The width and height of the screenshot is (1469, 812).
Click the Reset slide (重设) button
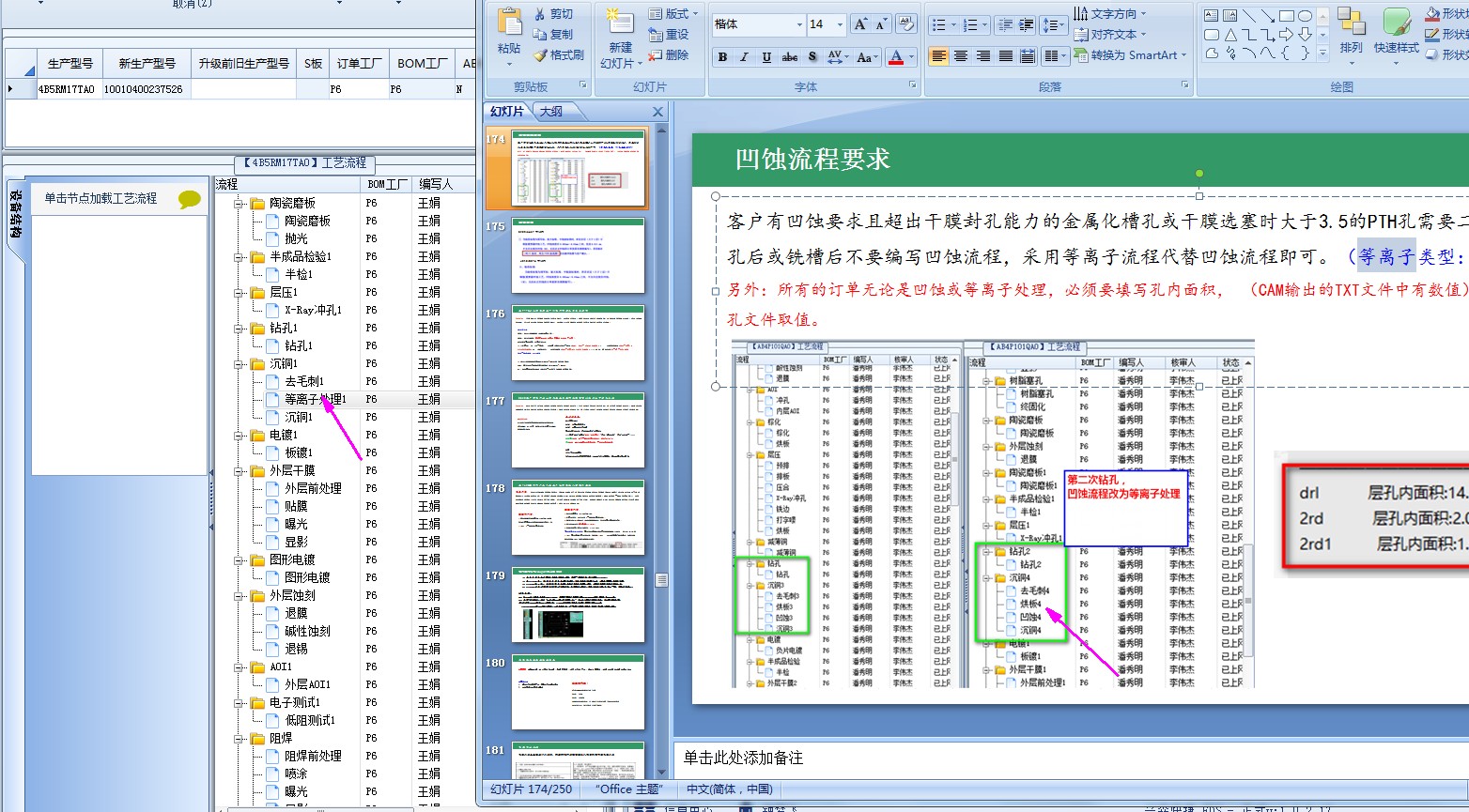pos(668,34)
